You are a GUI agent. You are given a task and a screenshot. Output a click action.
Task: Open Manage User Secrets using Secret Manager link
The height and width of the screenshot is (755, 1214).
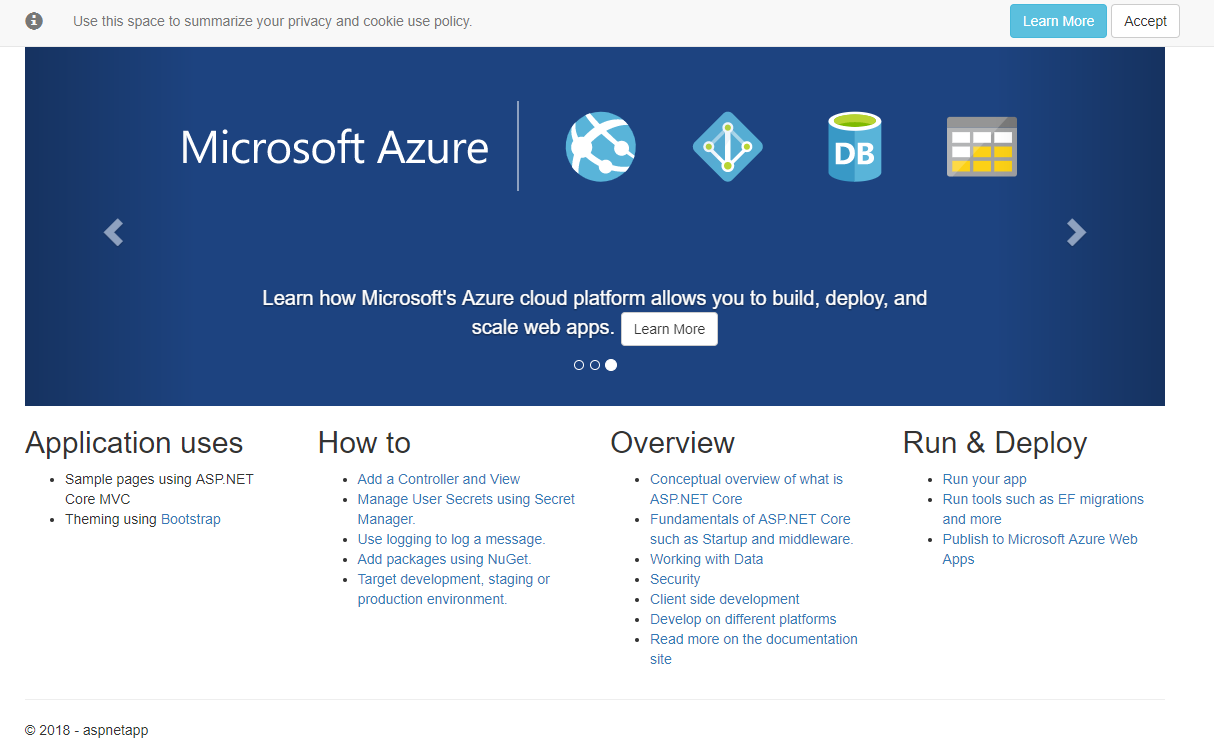(x=466, y=509)
